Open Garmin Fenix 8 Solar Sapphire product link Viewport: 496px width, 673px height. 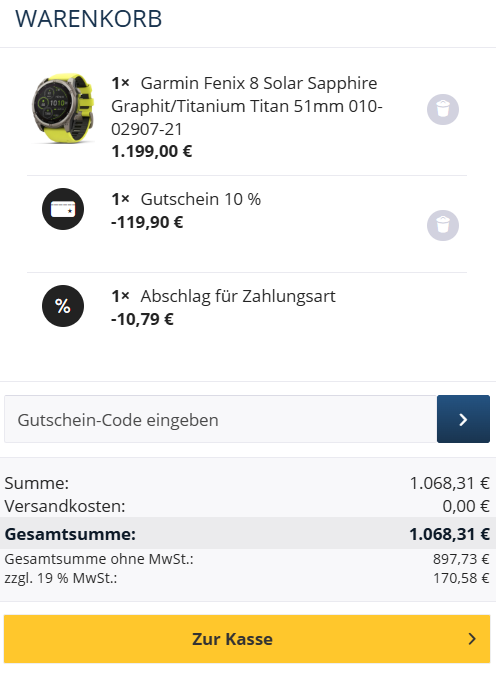(x=247, y=106)
